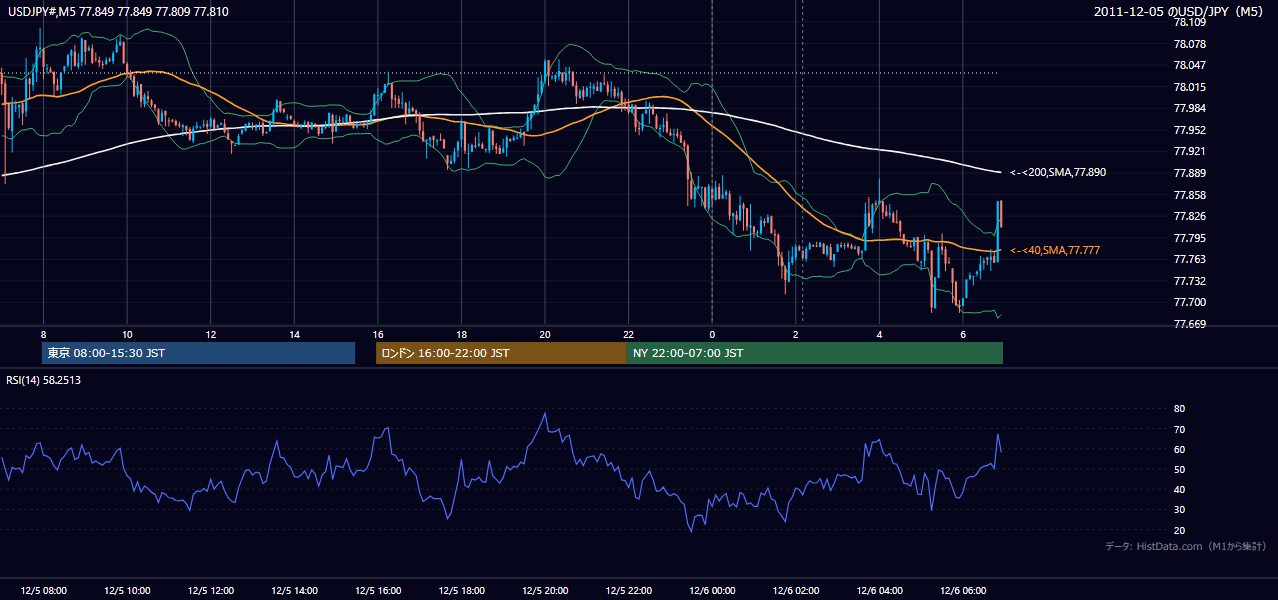1278x600 pixels.
Task: Click price level 78.109 on axis
Action: 1190,22
